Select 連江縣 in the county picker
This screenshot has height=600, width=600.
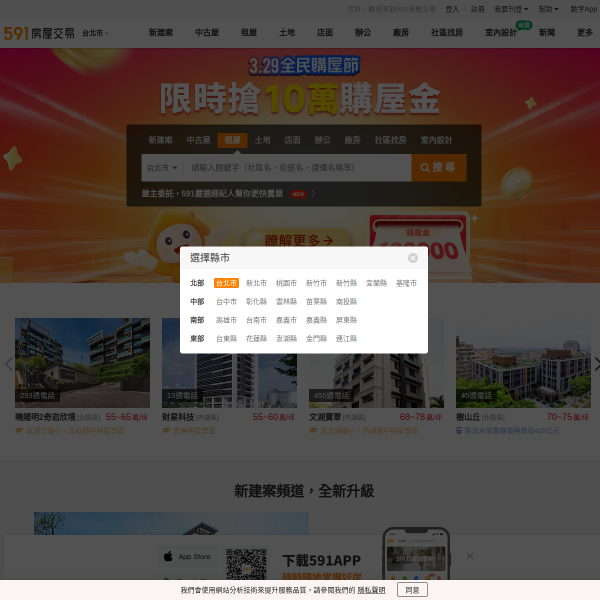tap(346, 339)
